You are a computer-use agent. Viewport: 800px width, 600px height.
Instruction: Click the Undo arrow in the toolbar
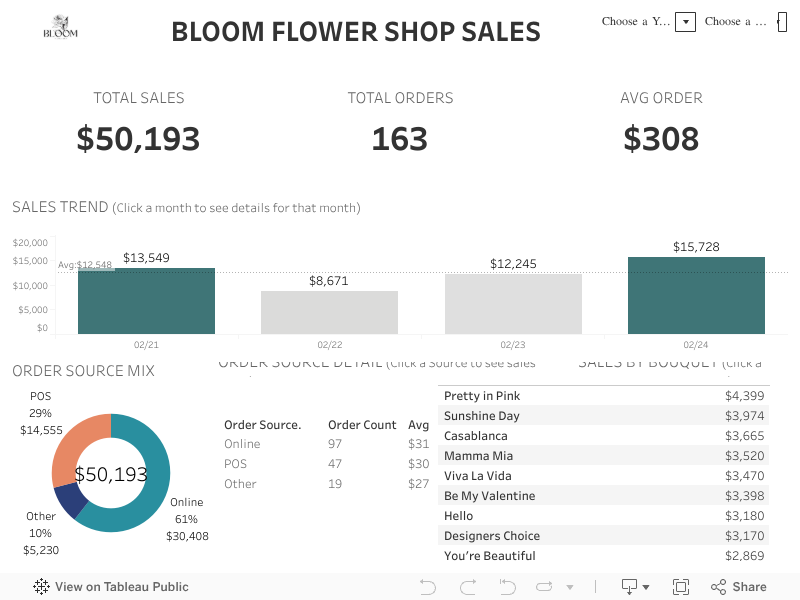pyautogui.click(x=428, y=587)
